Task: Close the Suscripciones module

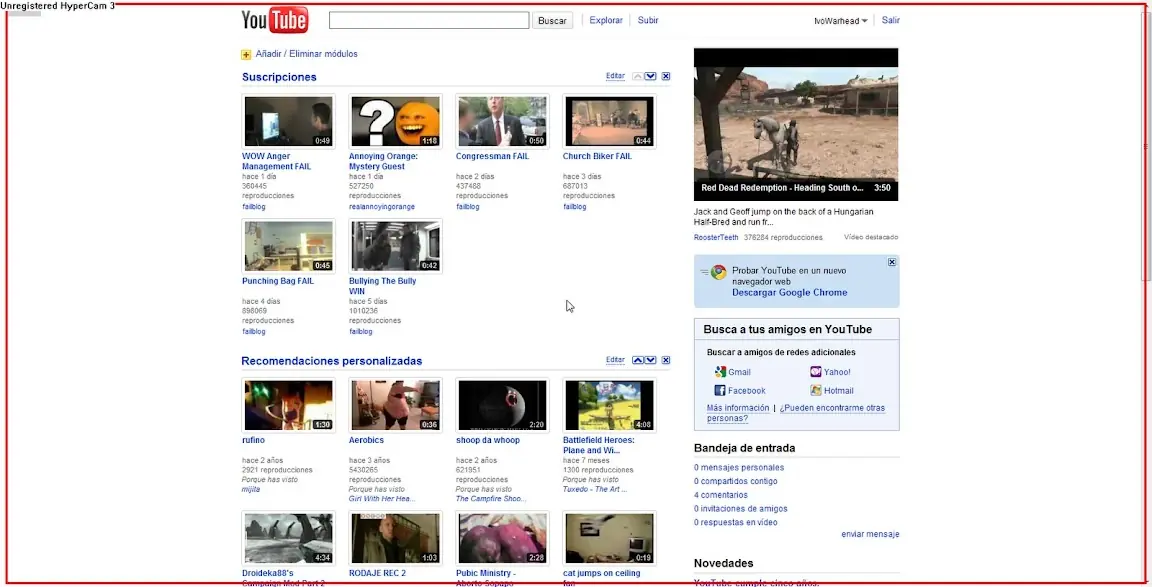Action: [x=666, y=77]
